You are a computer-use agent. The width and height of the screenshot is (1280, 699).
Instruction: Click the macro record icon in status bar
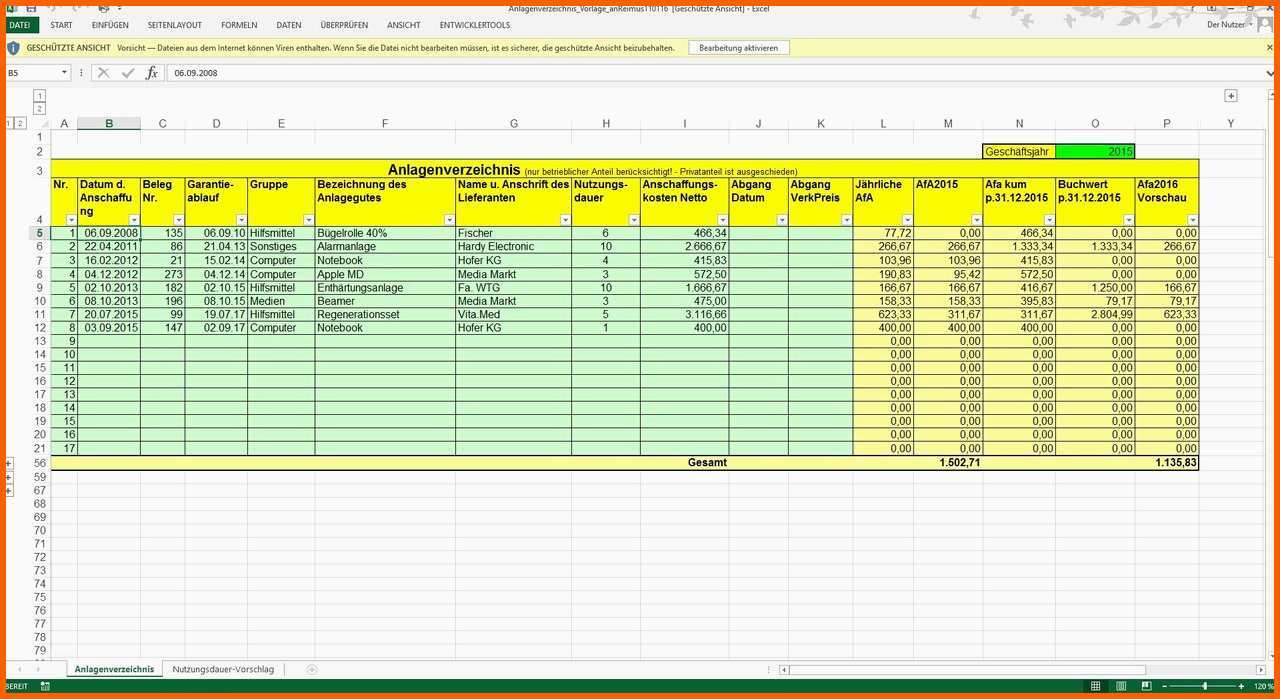pos(45,686)
